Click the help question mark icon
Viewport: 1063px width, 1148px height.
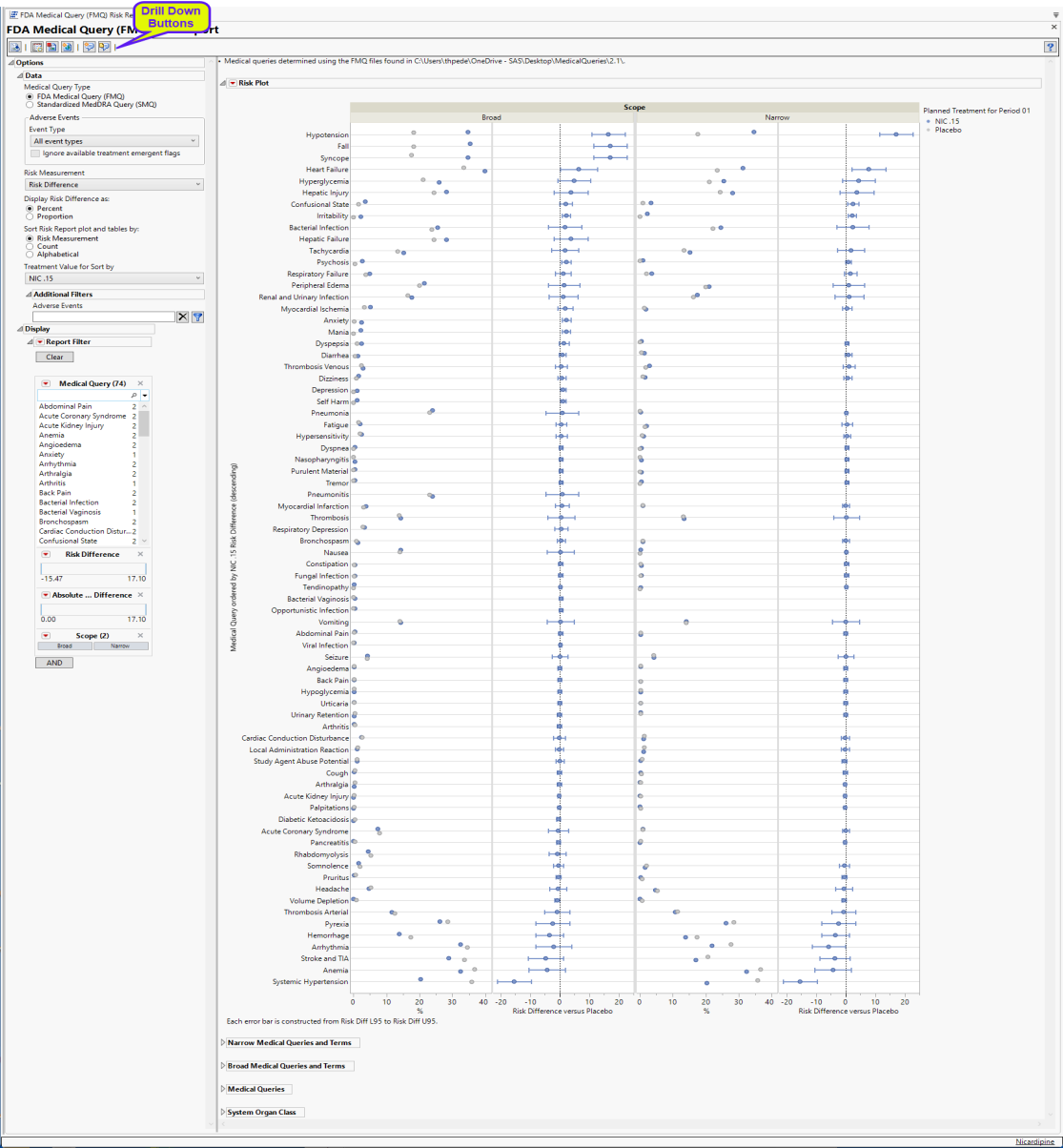(1050, 46)
